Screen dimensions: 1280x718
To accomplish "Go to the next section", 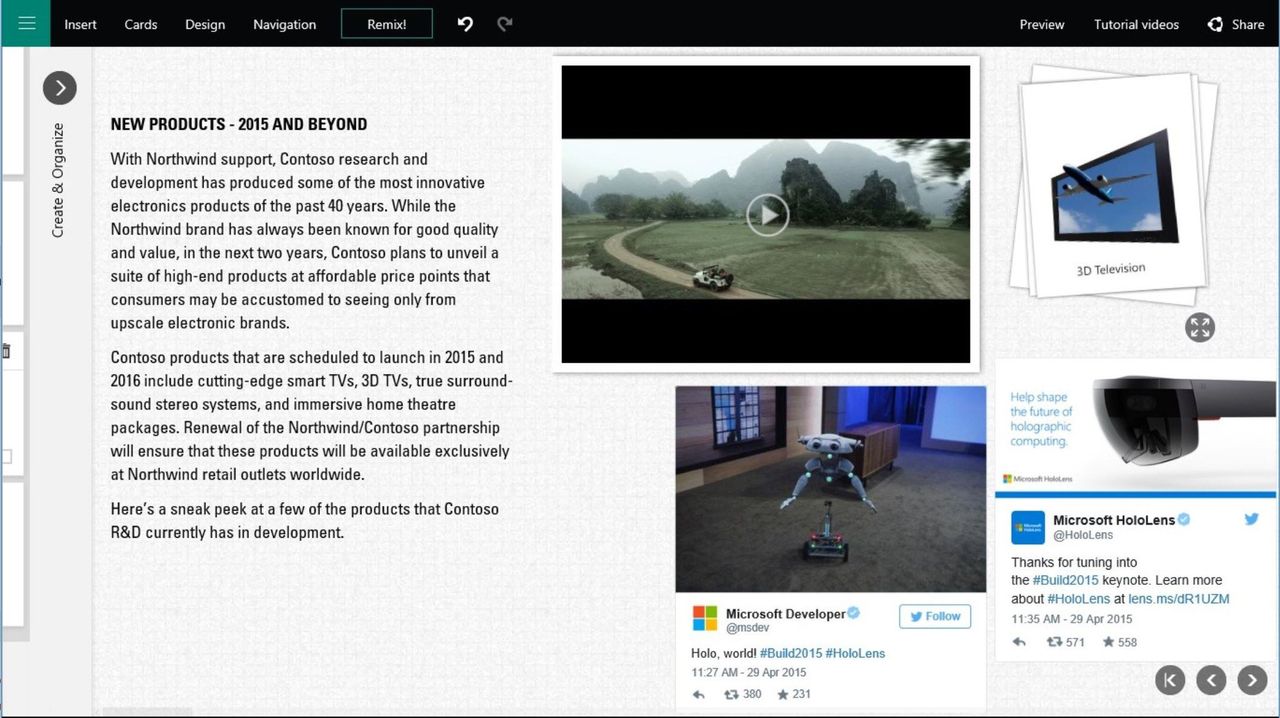I will (1252, 680).
